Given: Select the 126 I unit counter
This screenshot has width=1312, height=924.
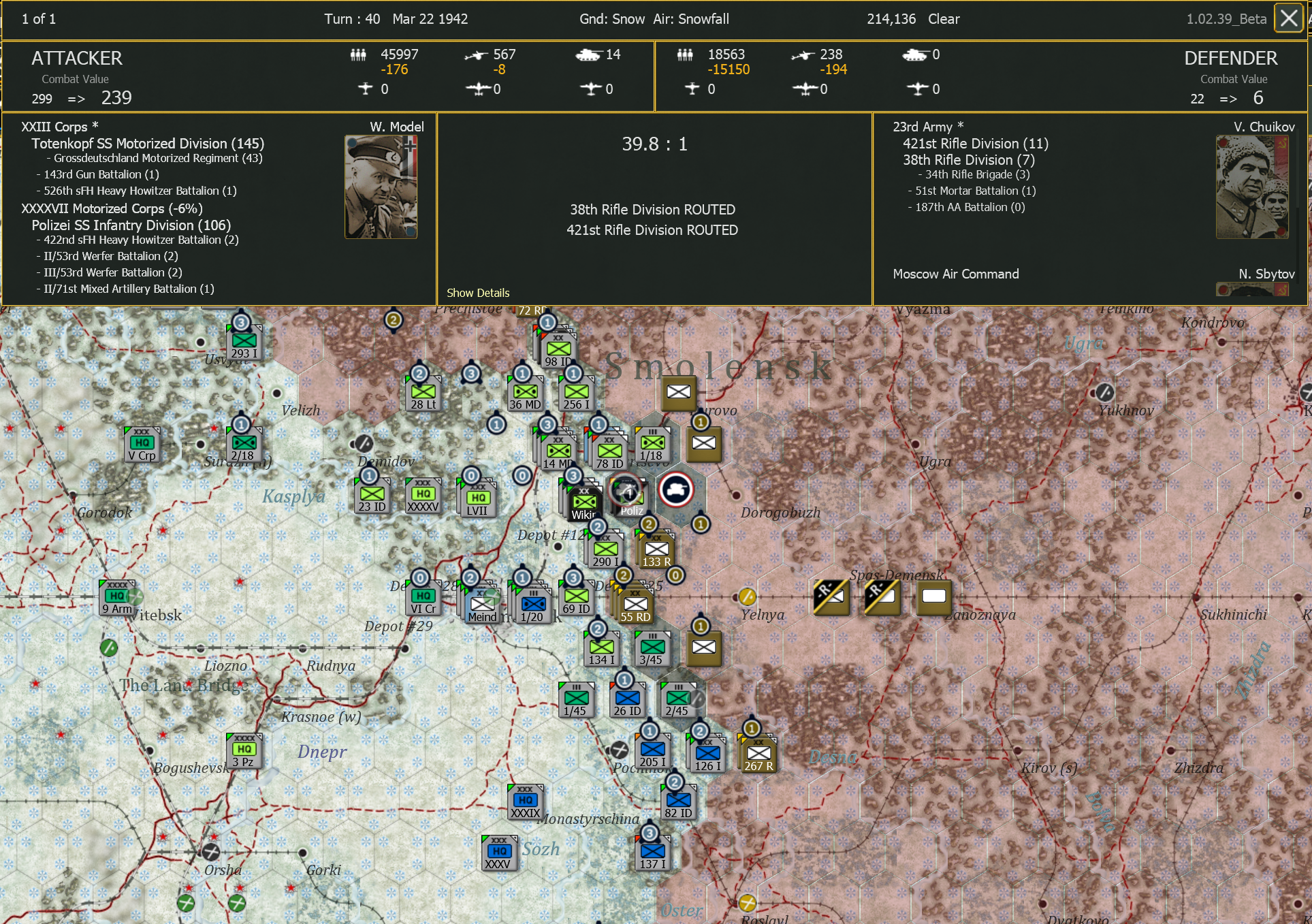Looking at the screenshot, I should [708, 755].
